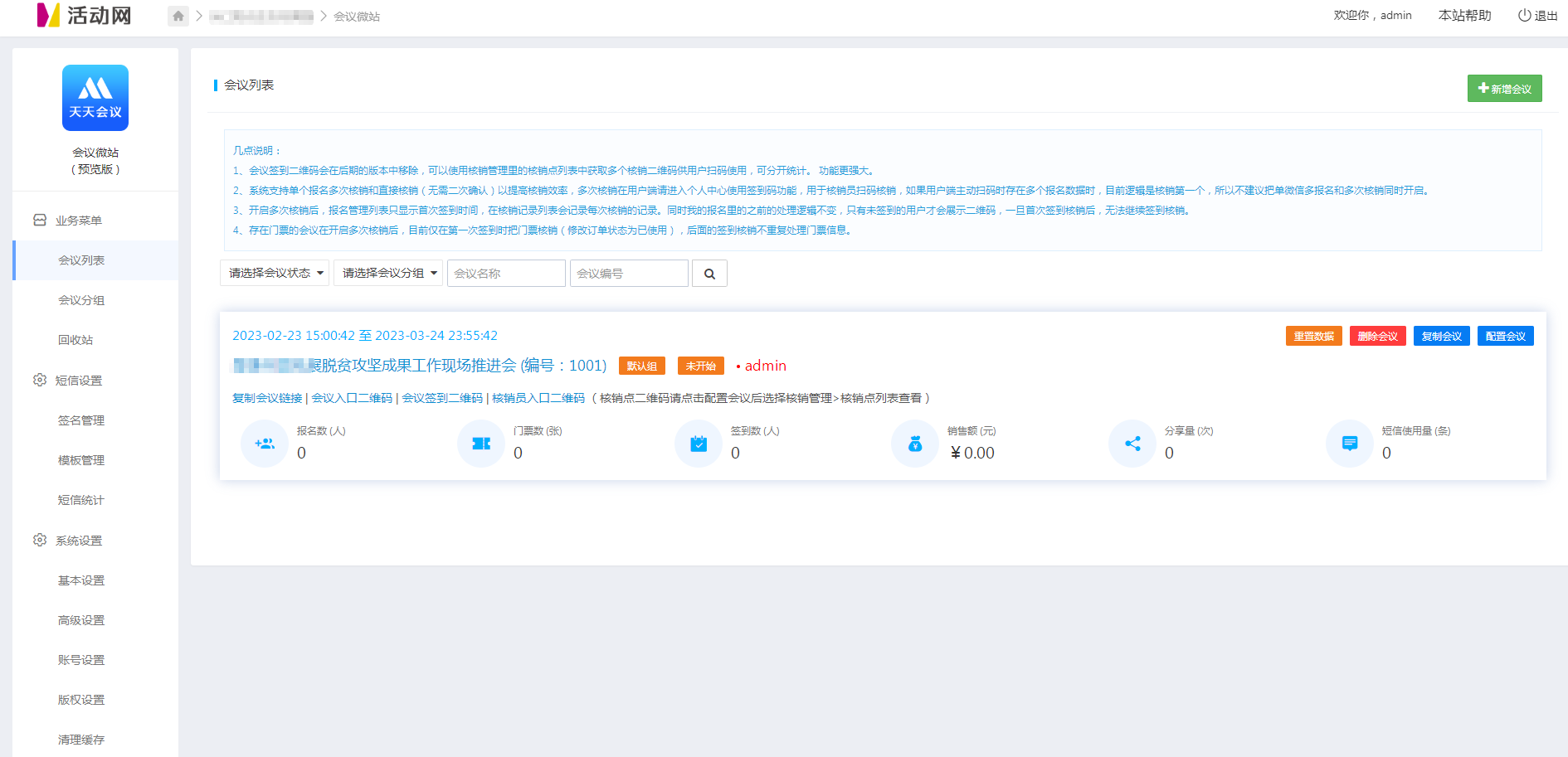Open 版权设置 from the sidebar

(80, 699)
